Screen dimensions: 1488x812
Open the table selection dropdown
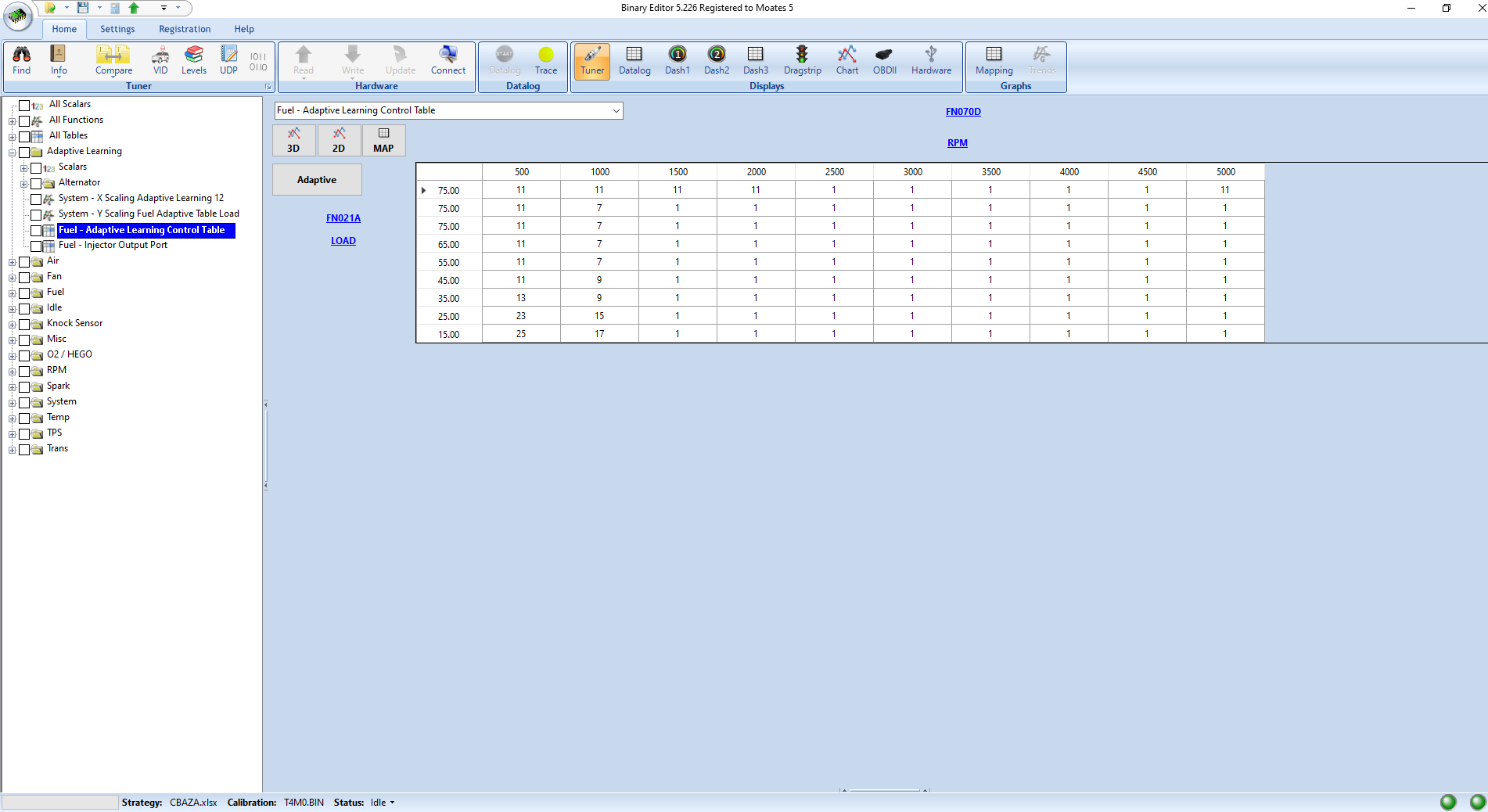pos(616,111)
